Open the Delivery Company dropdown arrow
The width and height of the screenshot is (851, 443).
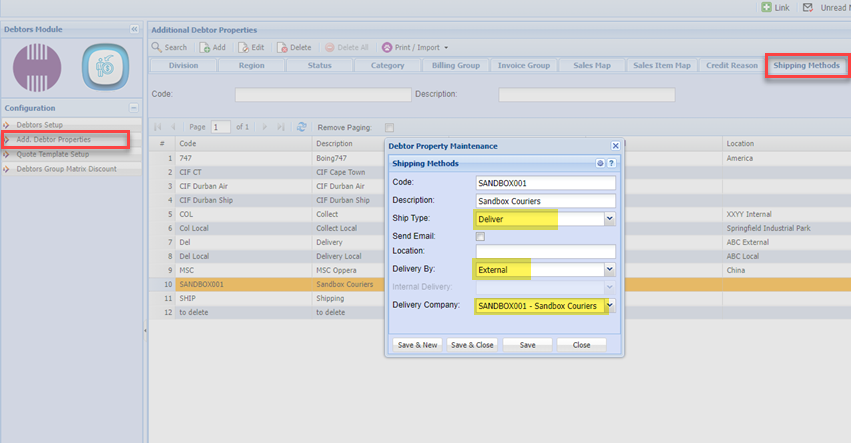[x=609, y=305]
